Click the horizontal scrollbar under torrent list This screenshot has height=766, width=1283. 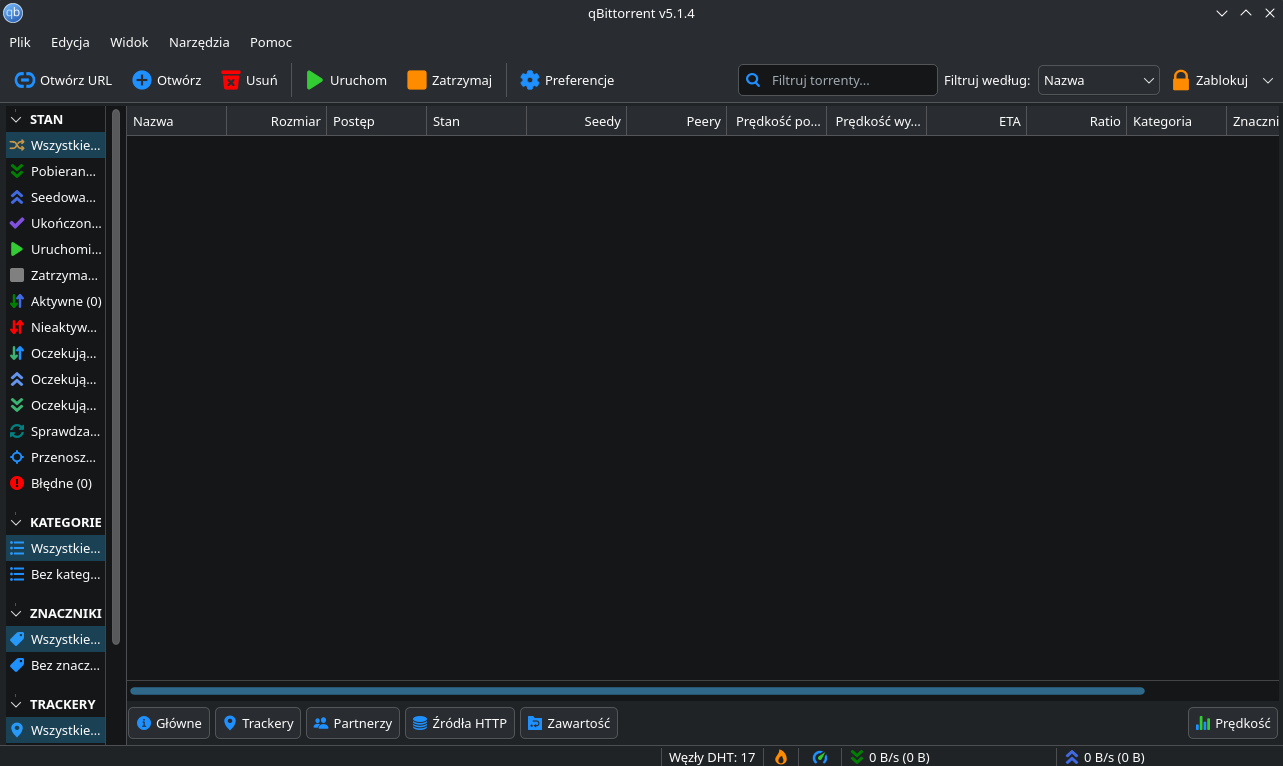click(x=636, y=690)
